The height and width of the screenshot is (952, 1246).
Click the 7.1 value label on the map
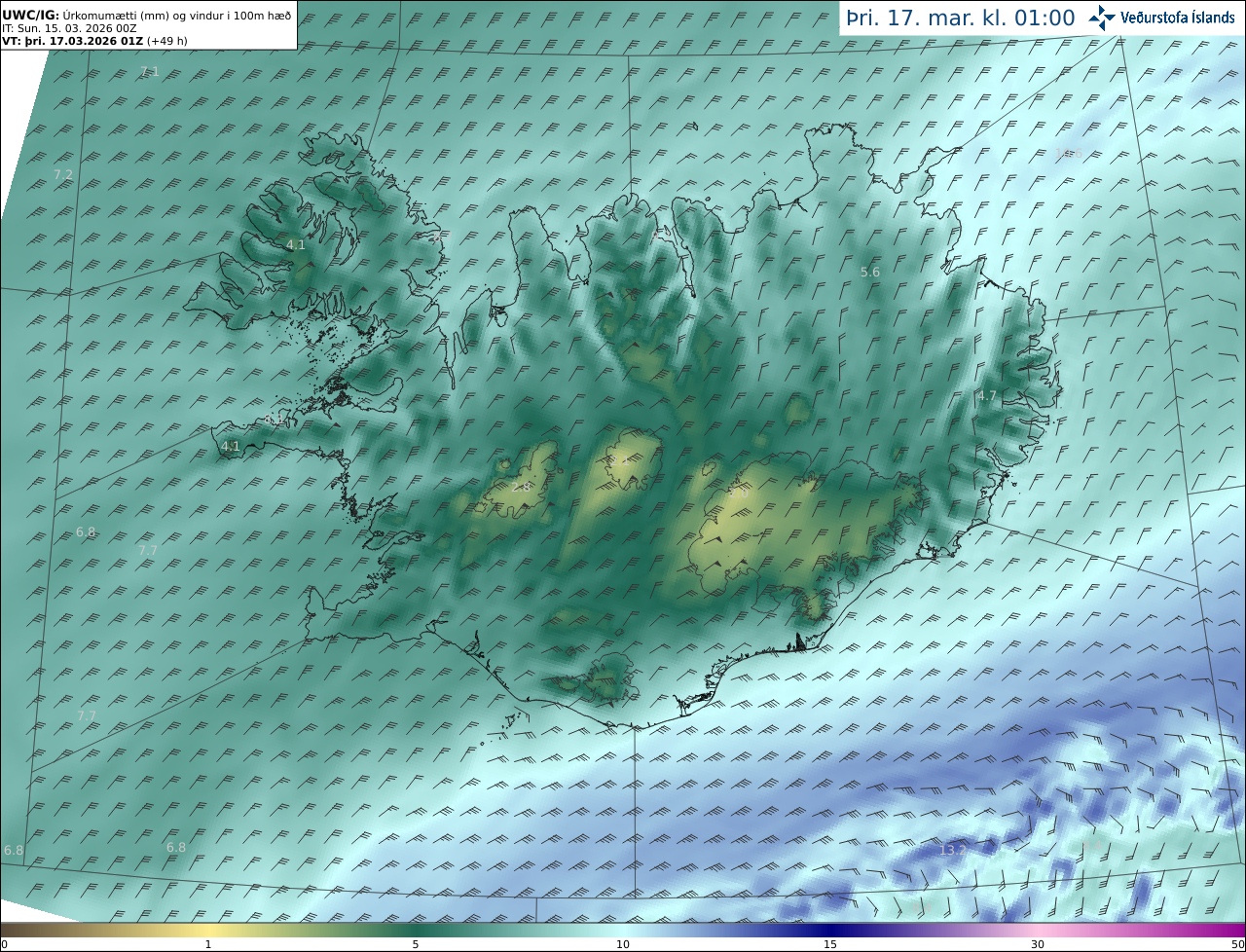click(150, 72)
